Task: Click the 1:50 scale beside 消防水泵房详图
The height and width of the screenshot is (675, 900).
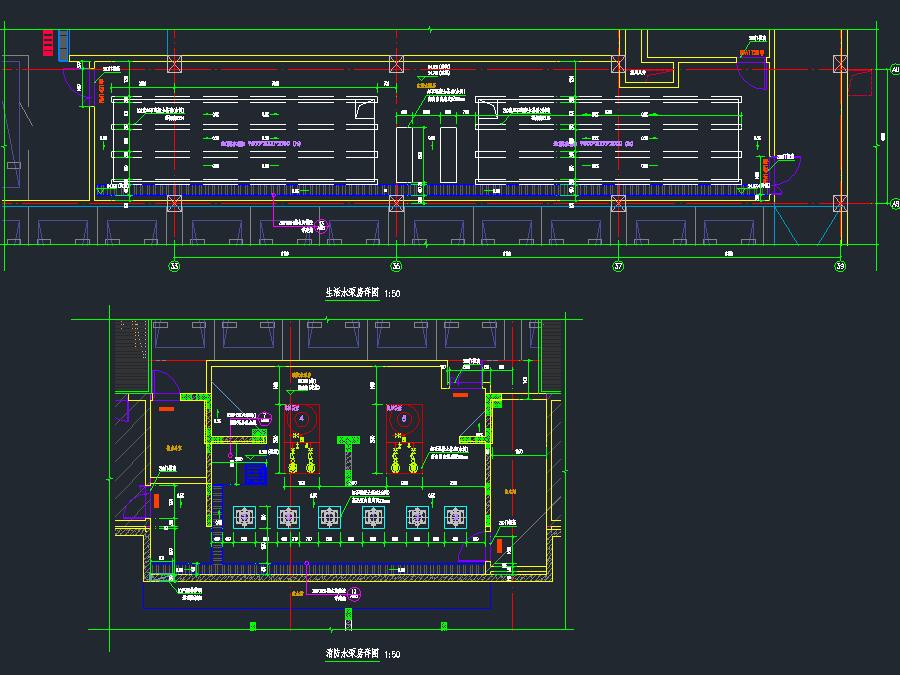Action: [x=392, y=654]
